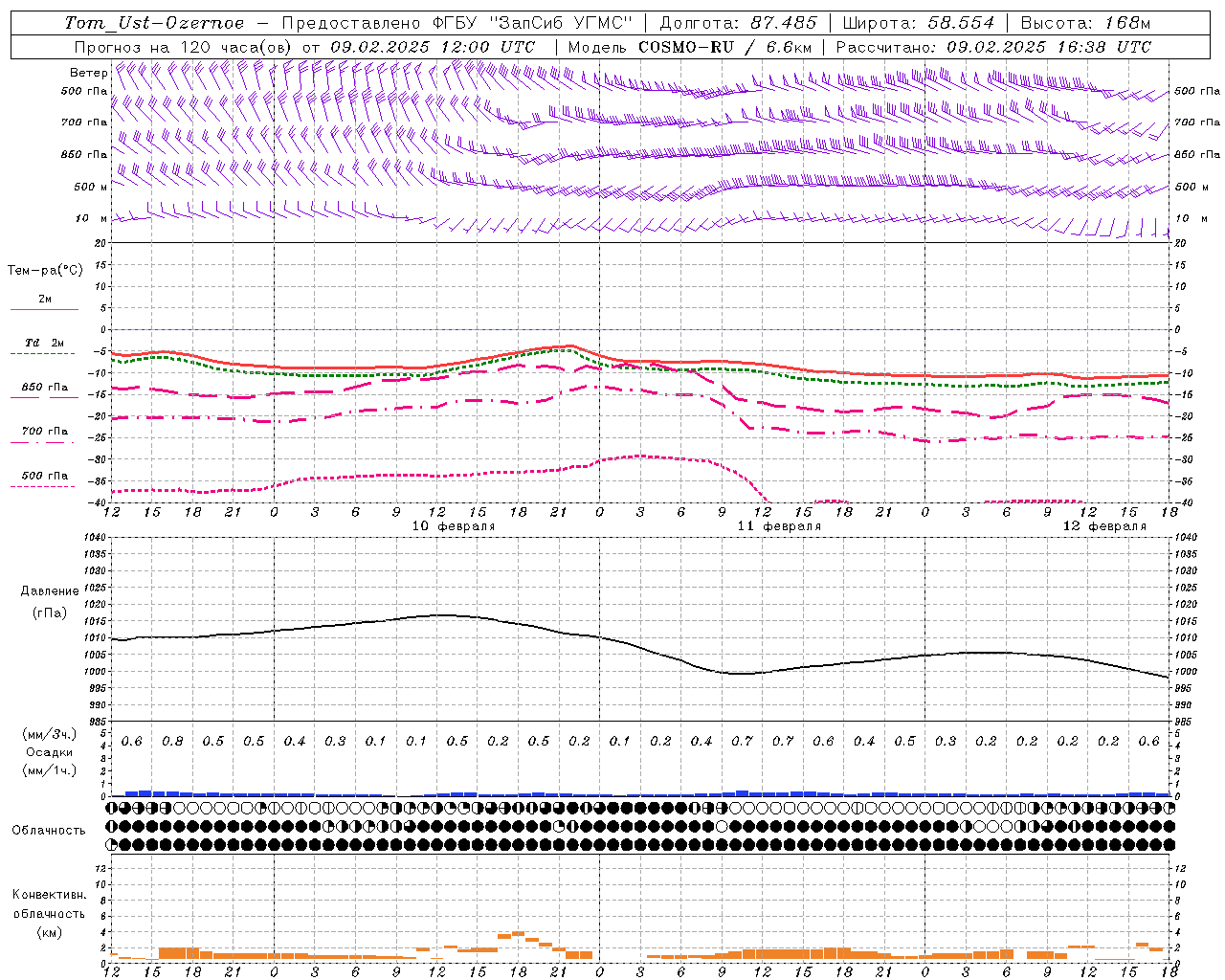Click the "10 м" wind level label on left
Image resolution: width=1225 pixels, height=980 pixels.
[x=92, y=218]
